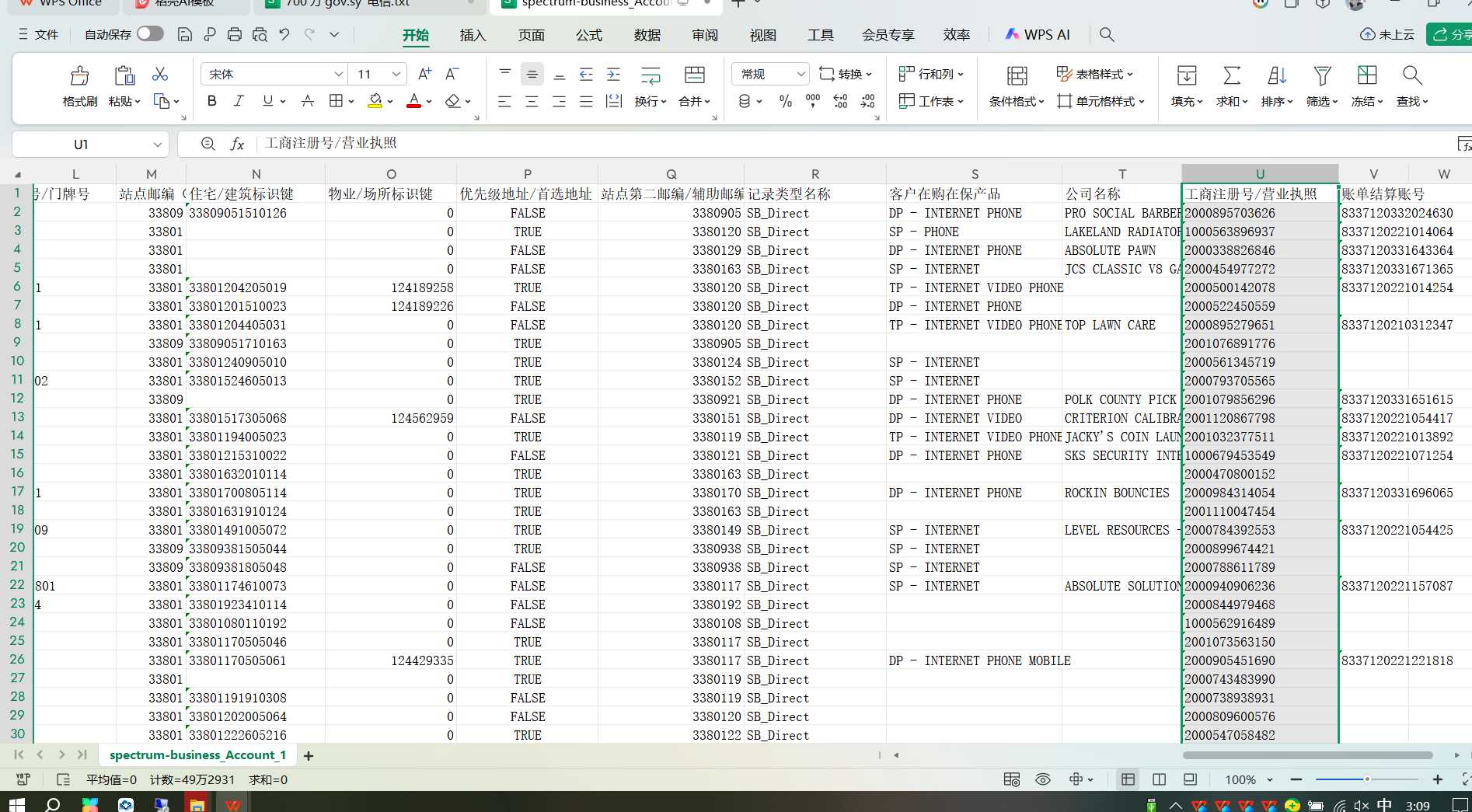Toggle eye-protection mode in status bar

[1043, 779]
